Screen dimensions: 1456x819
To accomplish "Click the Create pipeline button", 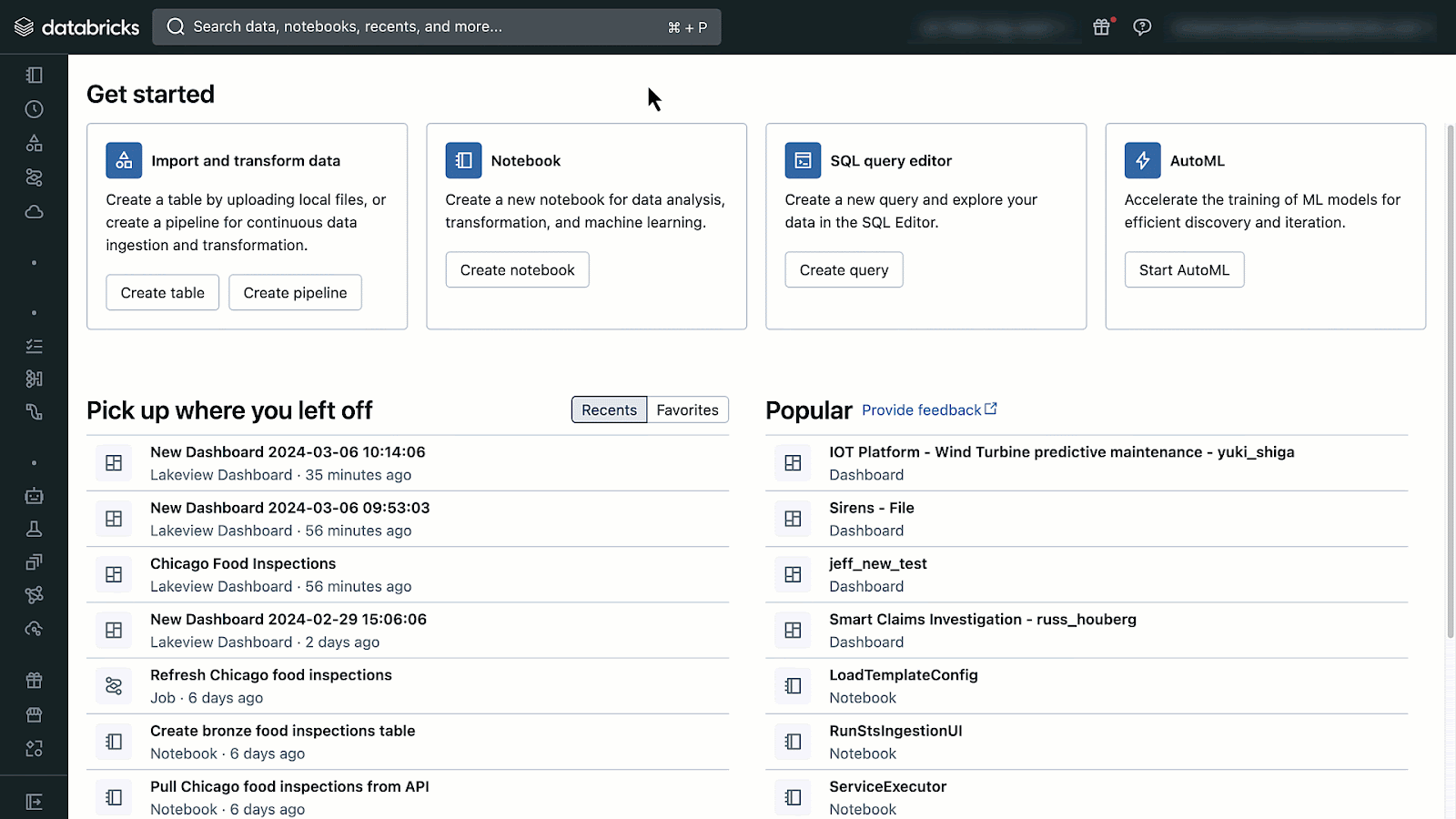I will 295,293.
